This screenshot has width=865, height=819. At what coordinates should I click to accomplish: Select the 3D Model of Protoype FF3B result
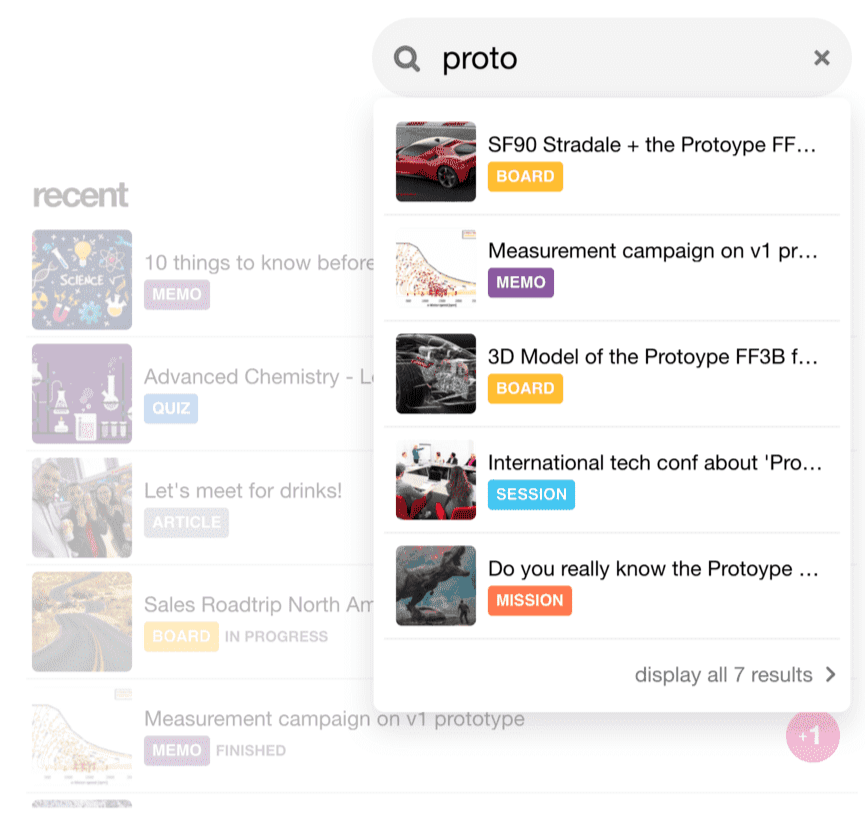point(652,357)
